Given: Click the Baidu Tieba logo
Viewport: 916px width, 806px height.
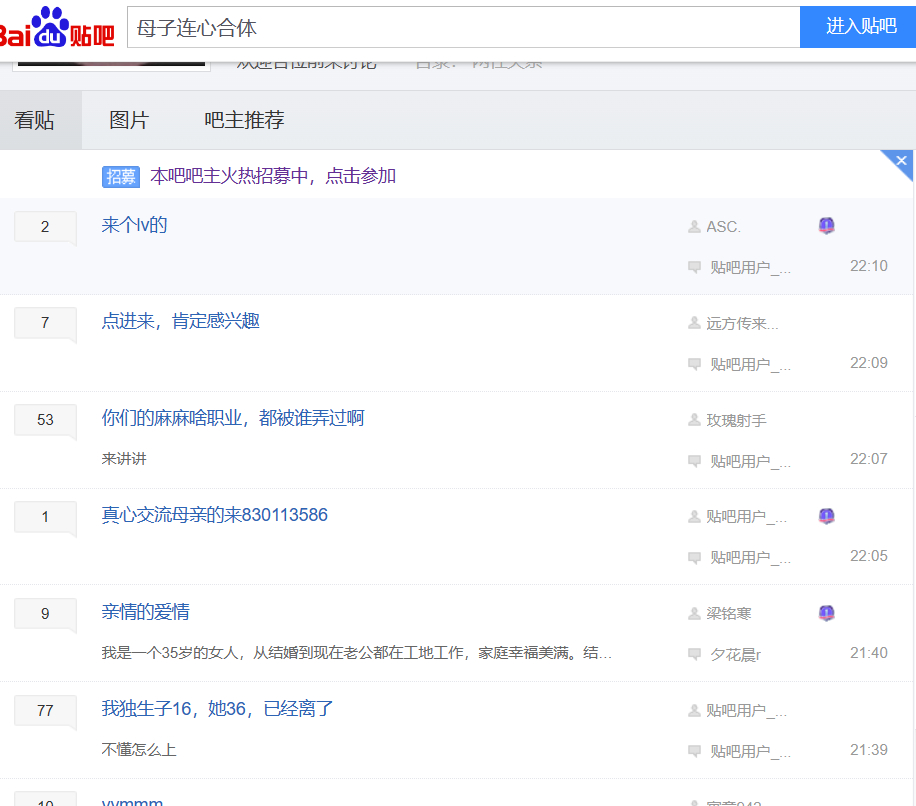Looking at the screenshot, I should pos(57,27).
